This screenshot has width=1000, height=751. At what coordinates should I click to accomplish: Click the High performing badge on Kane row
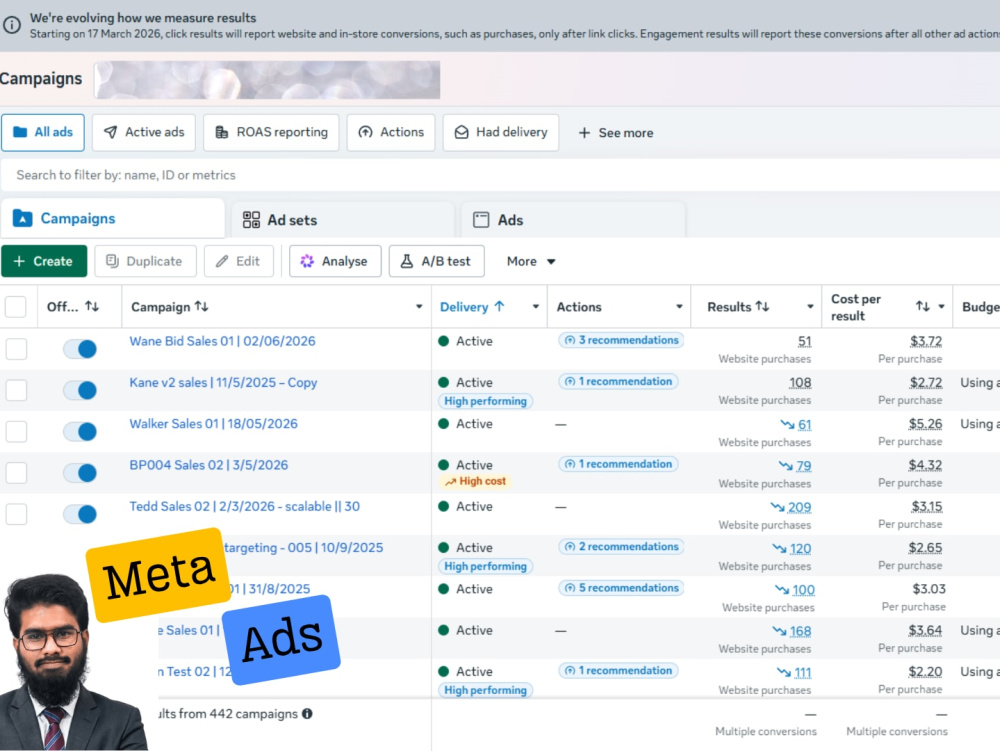pos(485,401)
